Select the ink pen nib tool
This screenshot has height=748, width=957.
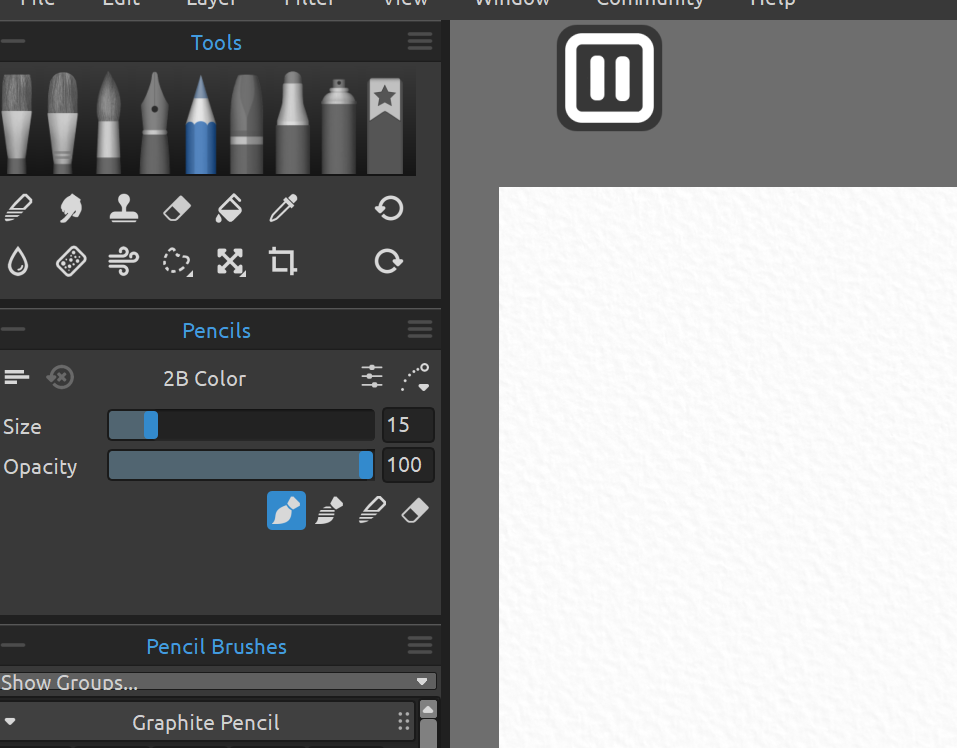click(154, 122)
